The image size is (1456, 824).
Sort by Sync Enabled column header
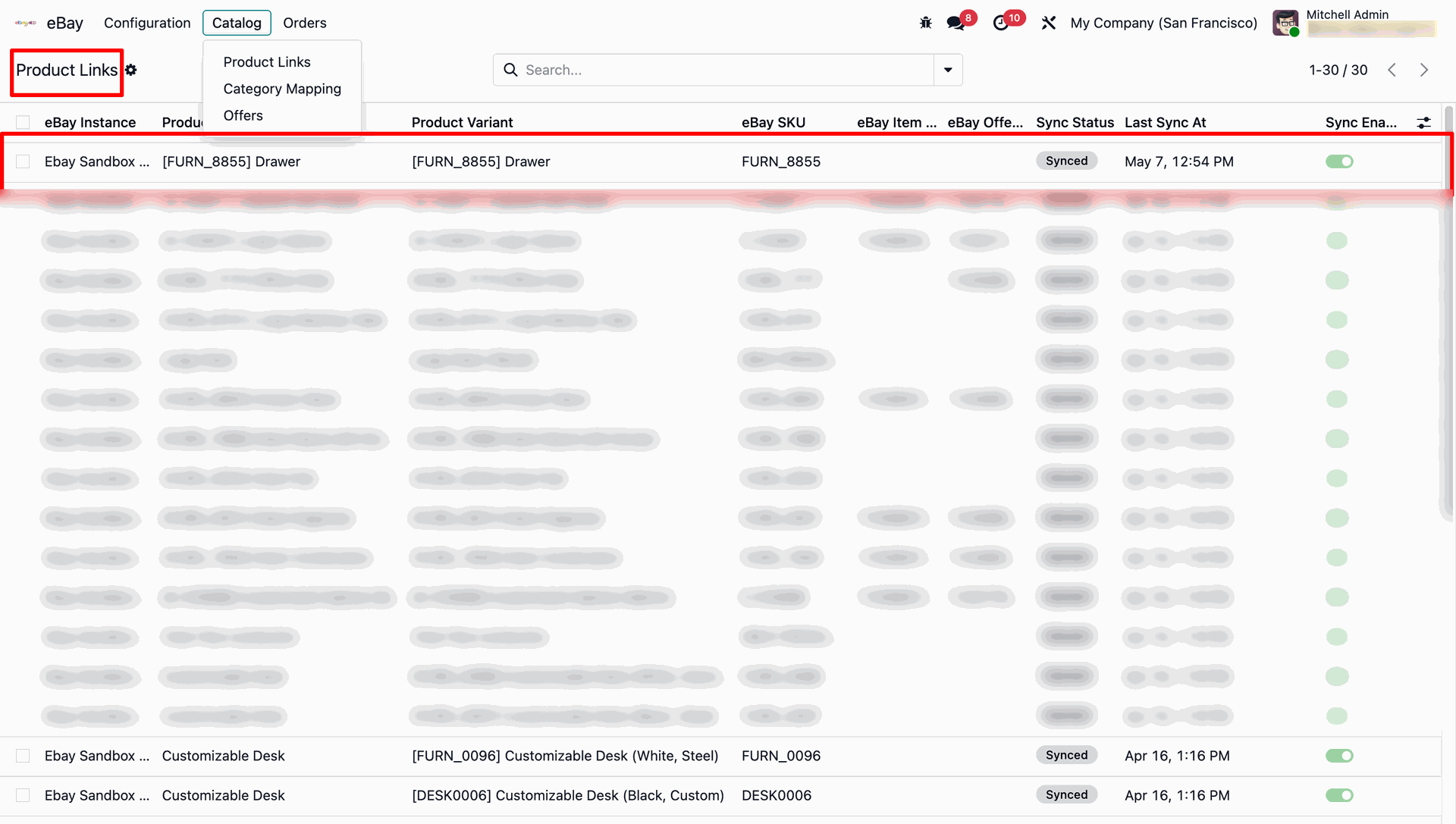1360,122
